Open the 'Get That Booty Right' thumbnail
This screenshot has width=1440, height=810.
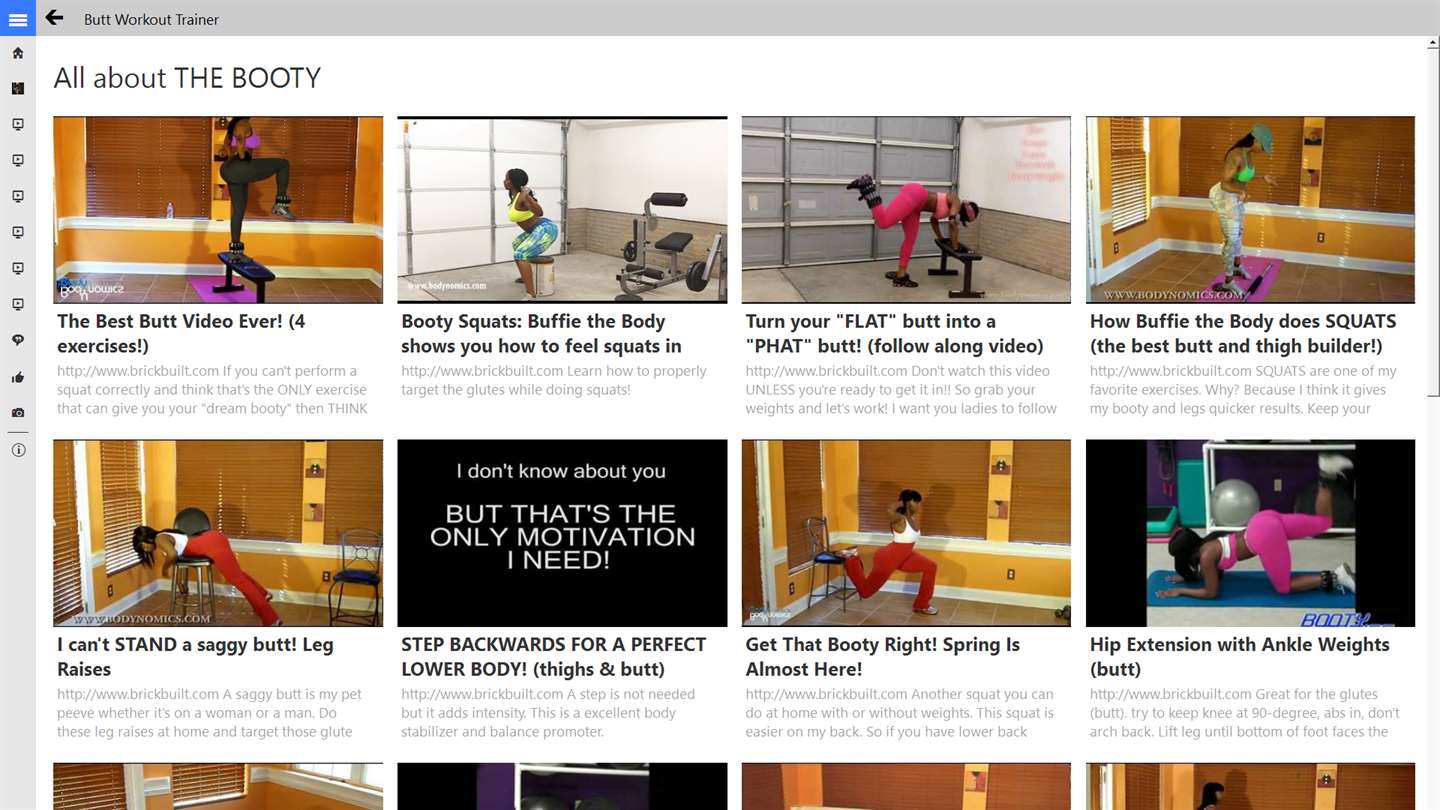(x=906, y=533)
